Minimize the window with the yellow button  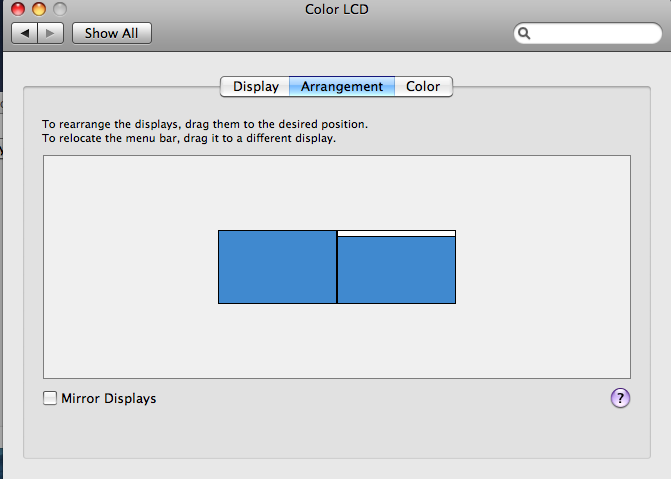click(x=39, y=9)
